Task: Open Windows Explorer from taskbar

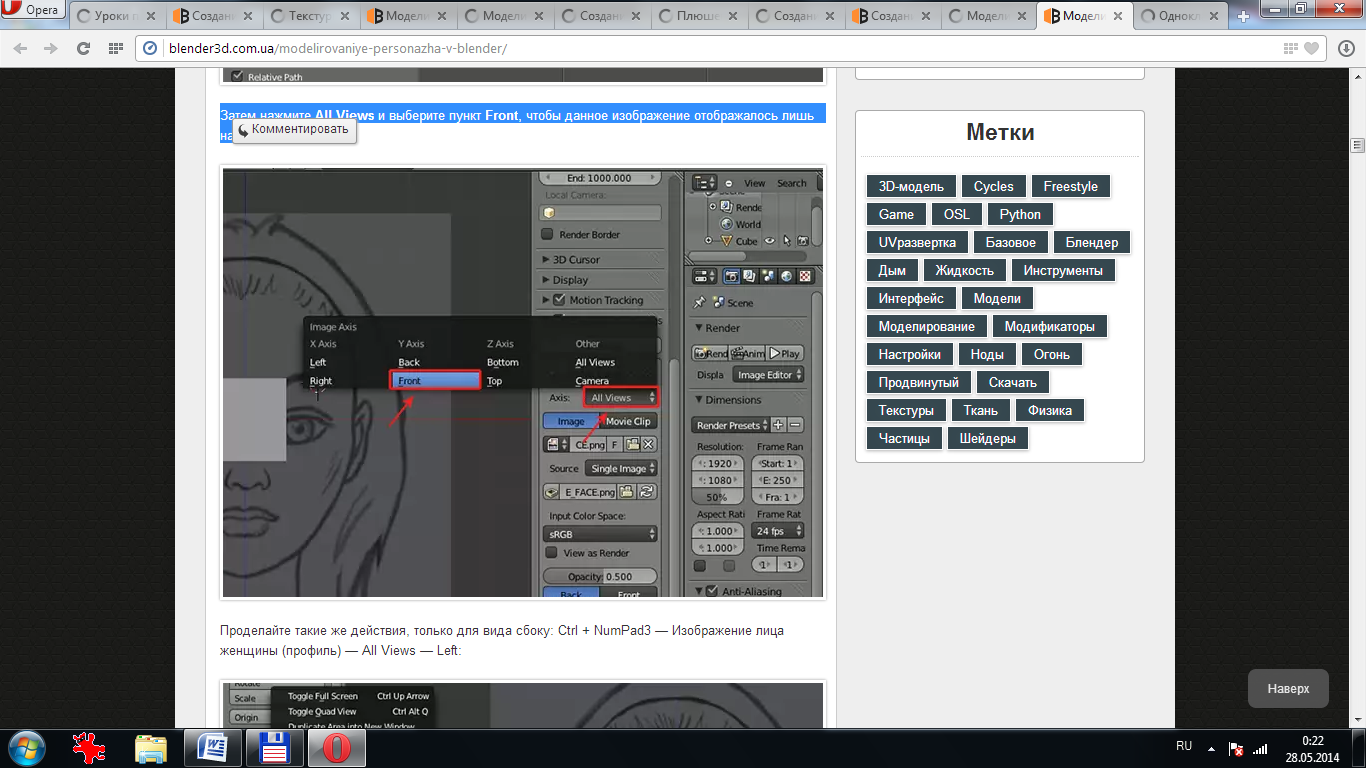Action: (152, 747)
